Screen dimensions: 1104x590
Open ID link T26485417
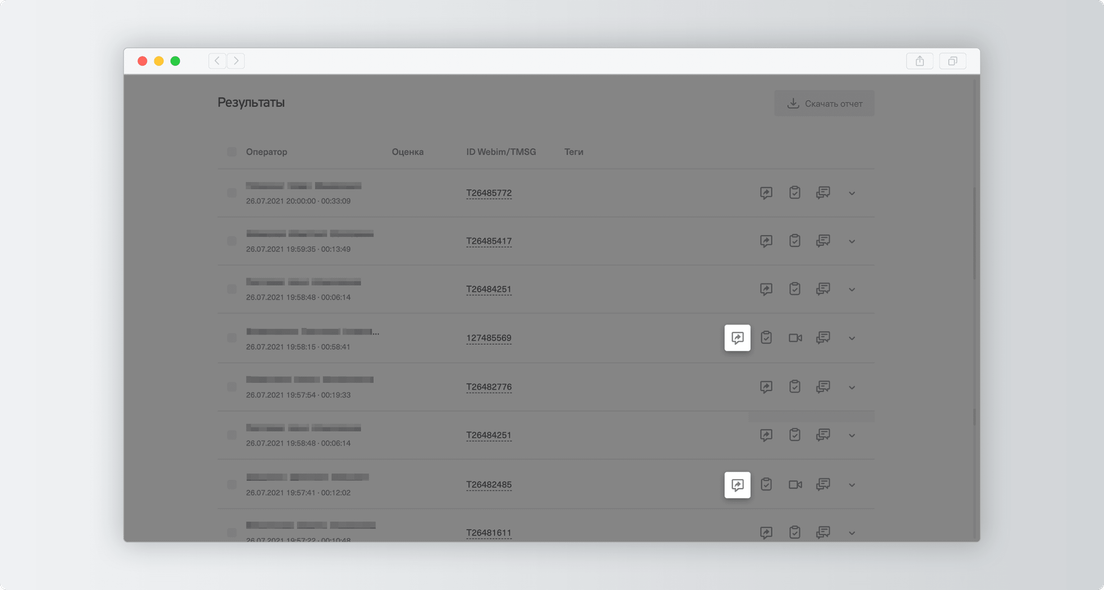tap(489, 241)
